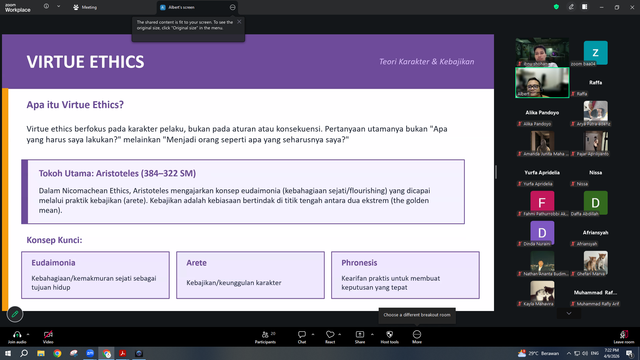Open Zoom app icon in taskbar
640x360 pixels.
click(x=90, y=353)
